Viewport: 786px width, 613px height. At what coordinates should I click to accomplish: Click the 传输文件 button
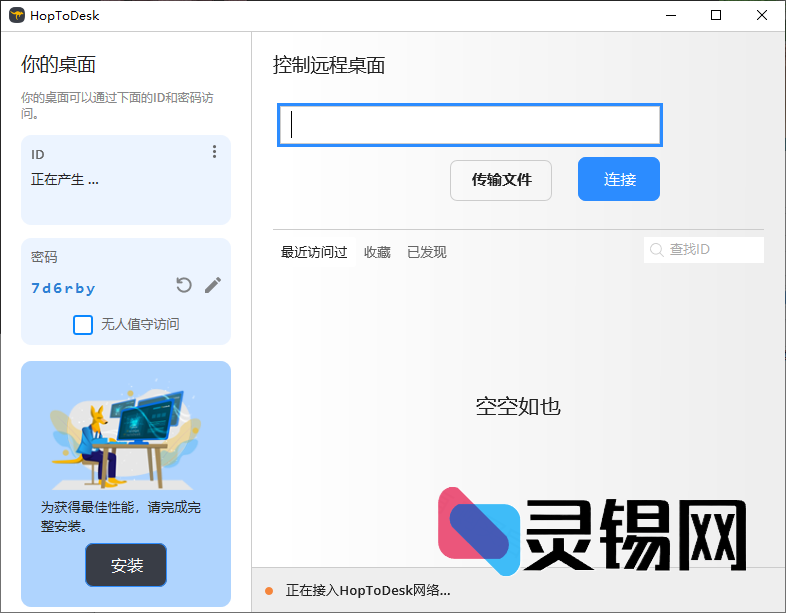501,180
